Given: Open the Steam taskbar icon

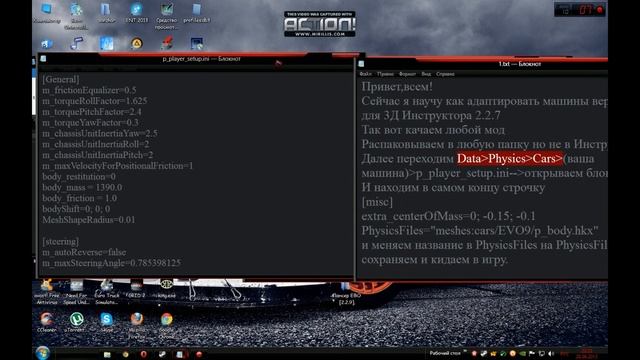Looking at the screenshot, I should (x=162, y=354).
